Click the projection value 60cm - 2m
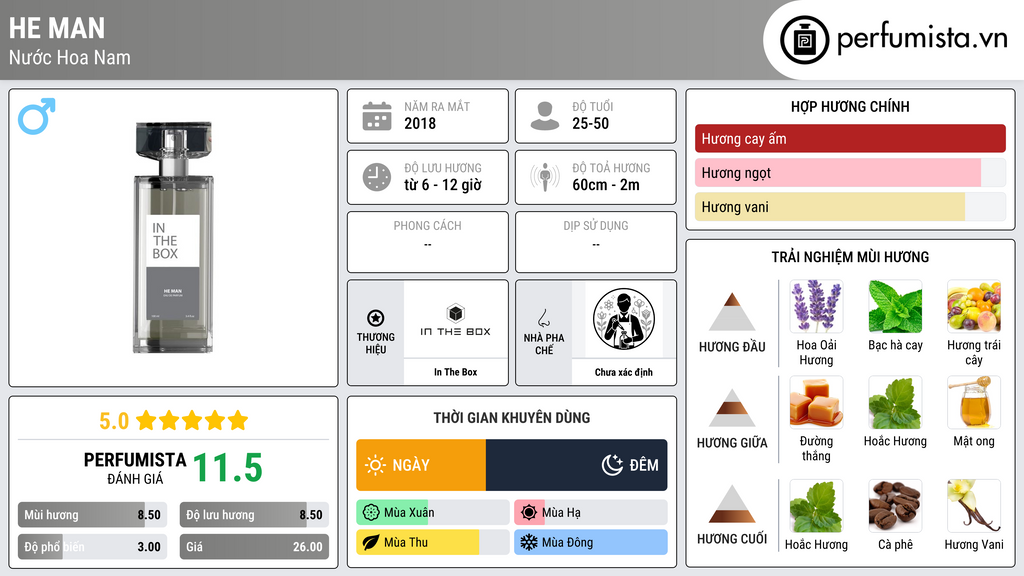Image resolution: width=1024 pixels, height=576 pixels. pyautogui.click(x=606, y=185)
